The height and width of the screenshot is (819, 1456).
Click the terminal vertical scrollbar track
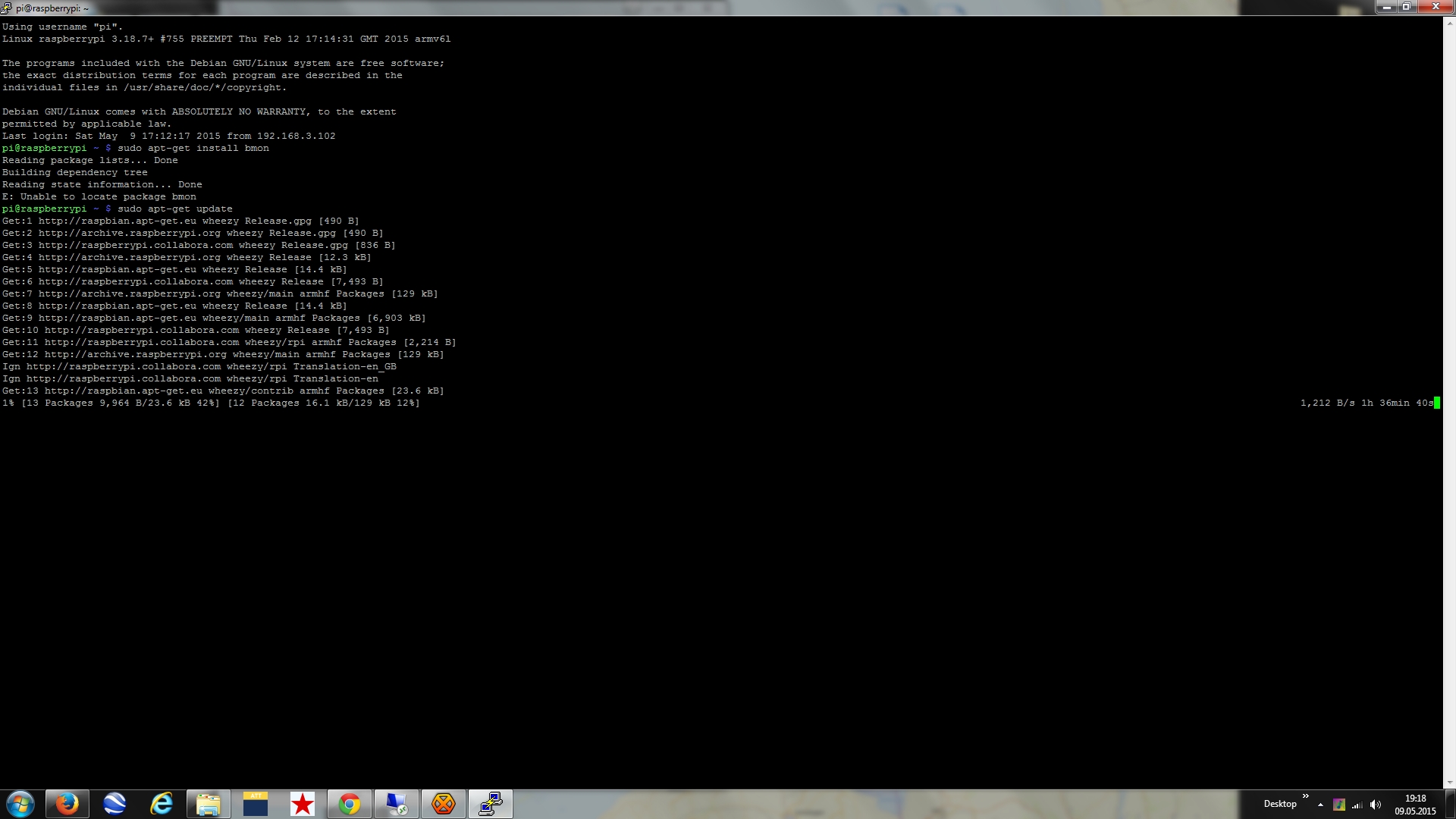tap(1450, 403)
